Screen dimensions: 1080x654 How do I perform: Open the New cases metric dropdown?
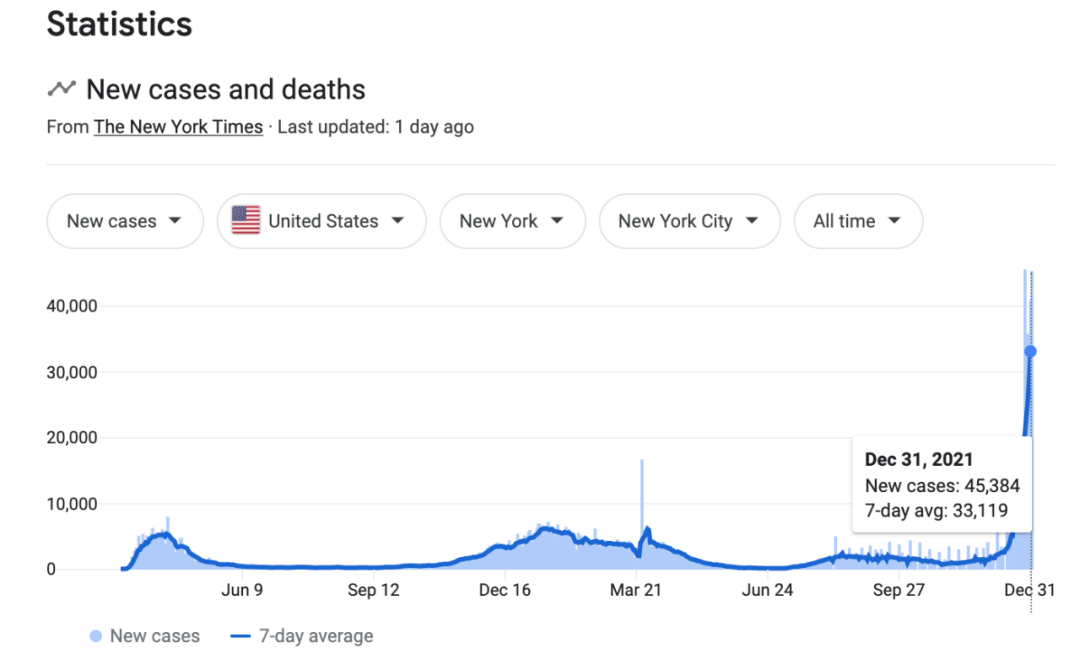click(124, 221)
